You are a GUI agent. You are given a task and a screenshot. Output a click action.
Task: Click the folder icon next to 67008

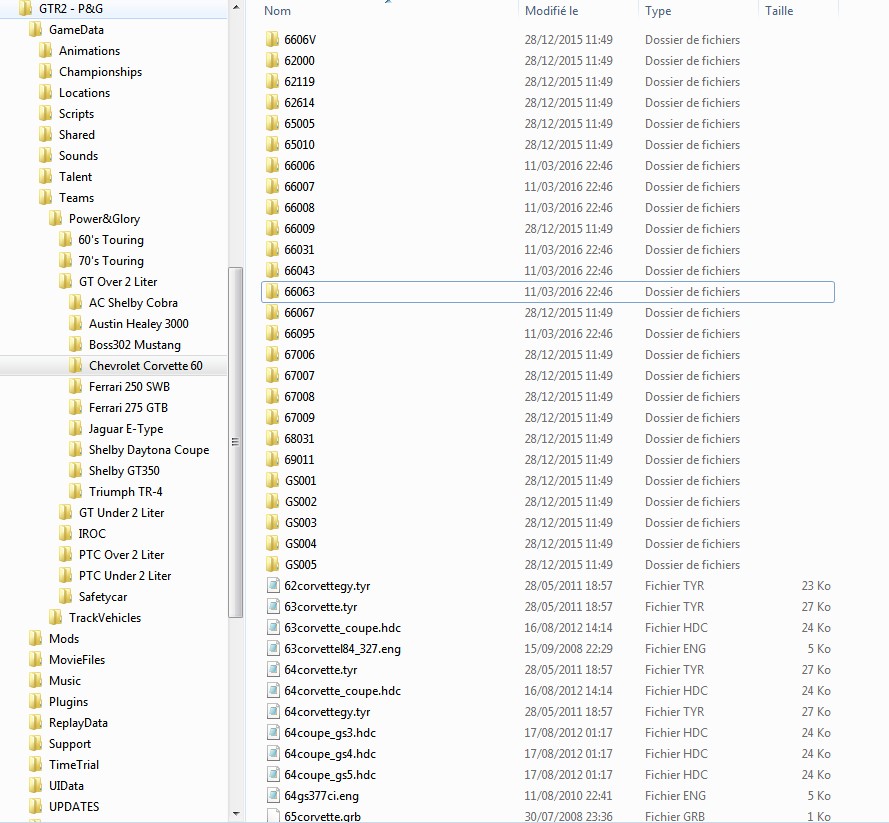[273, 396]
